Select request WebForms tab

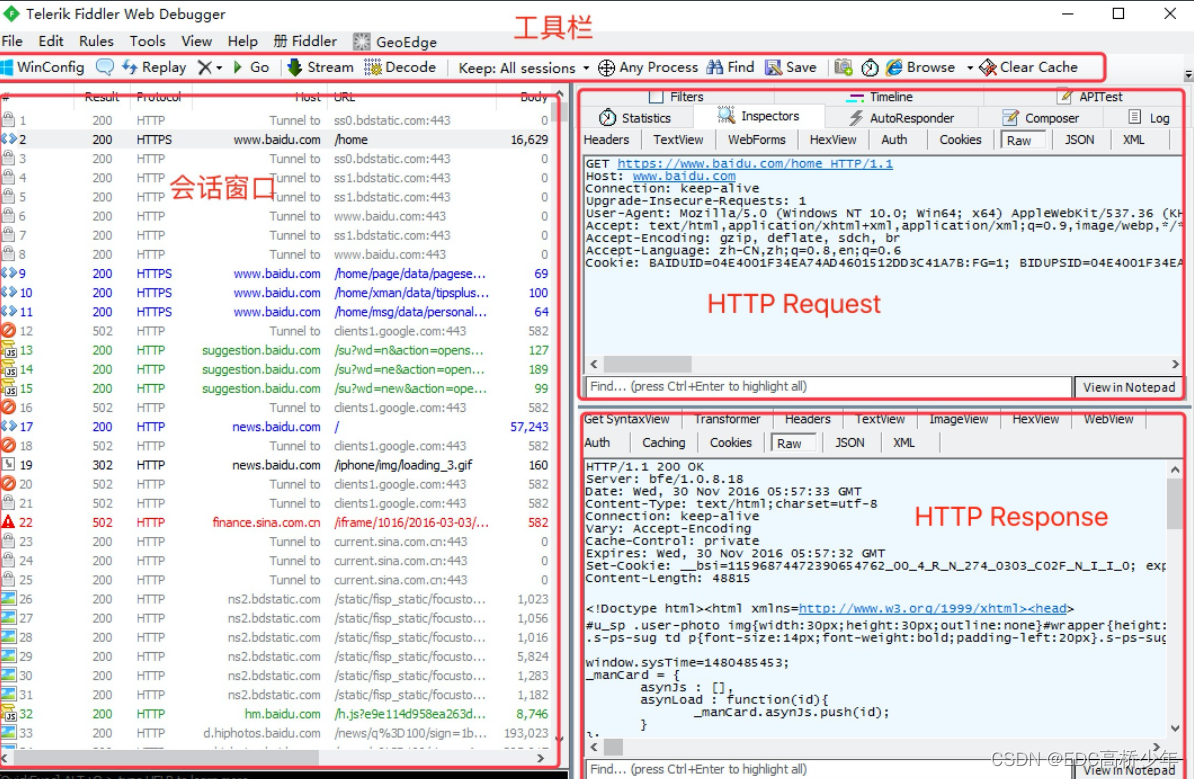point(756,139)
